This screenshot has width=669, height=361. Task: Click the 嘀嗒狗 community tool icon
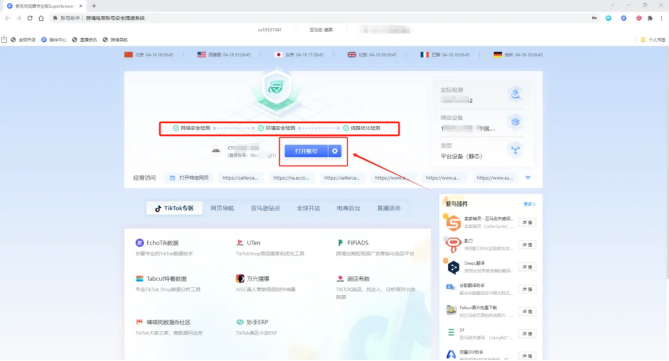(x=139, y=322)
